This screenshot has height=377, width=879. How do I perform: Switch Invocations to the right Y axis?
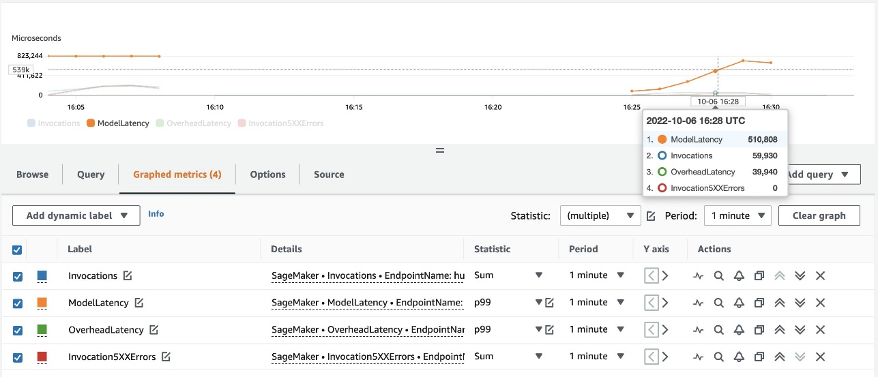[665, 276]
